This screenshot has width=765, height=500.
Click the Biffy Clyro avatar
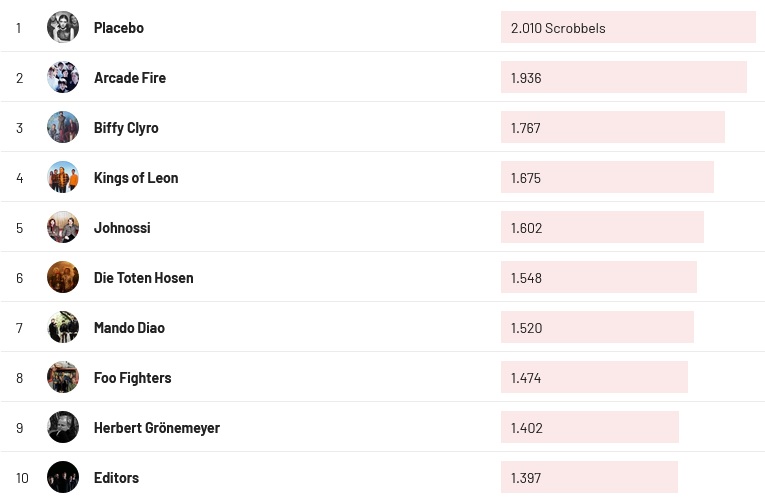click(63, 127)
